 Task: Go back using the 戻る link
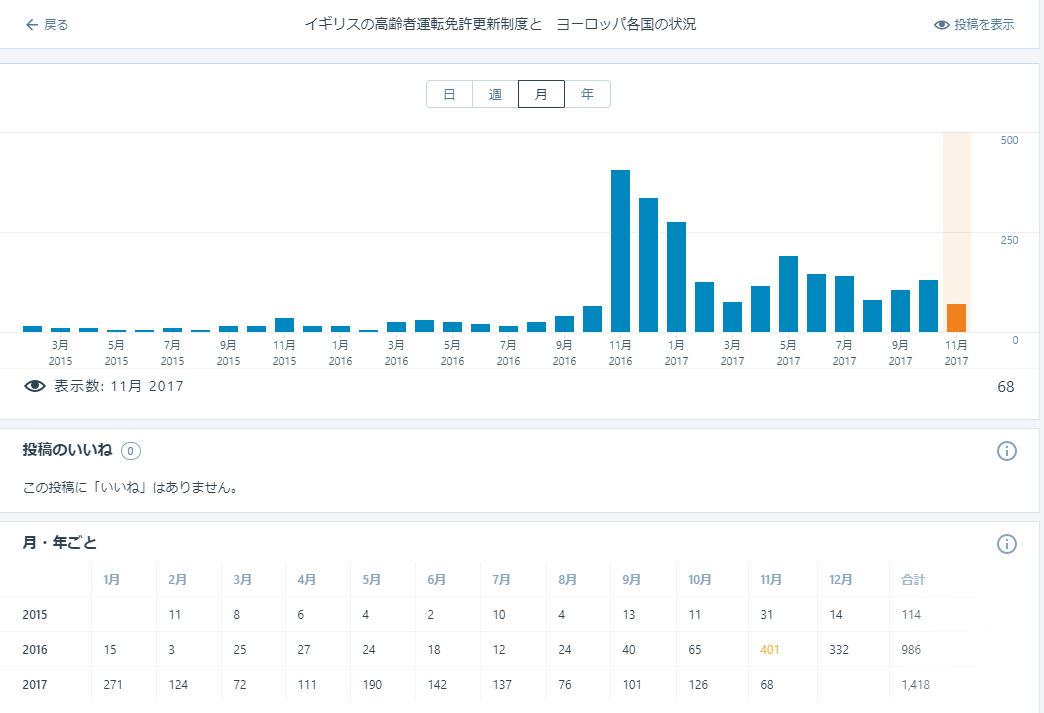(56, 24)
